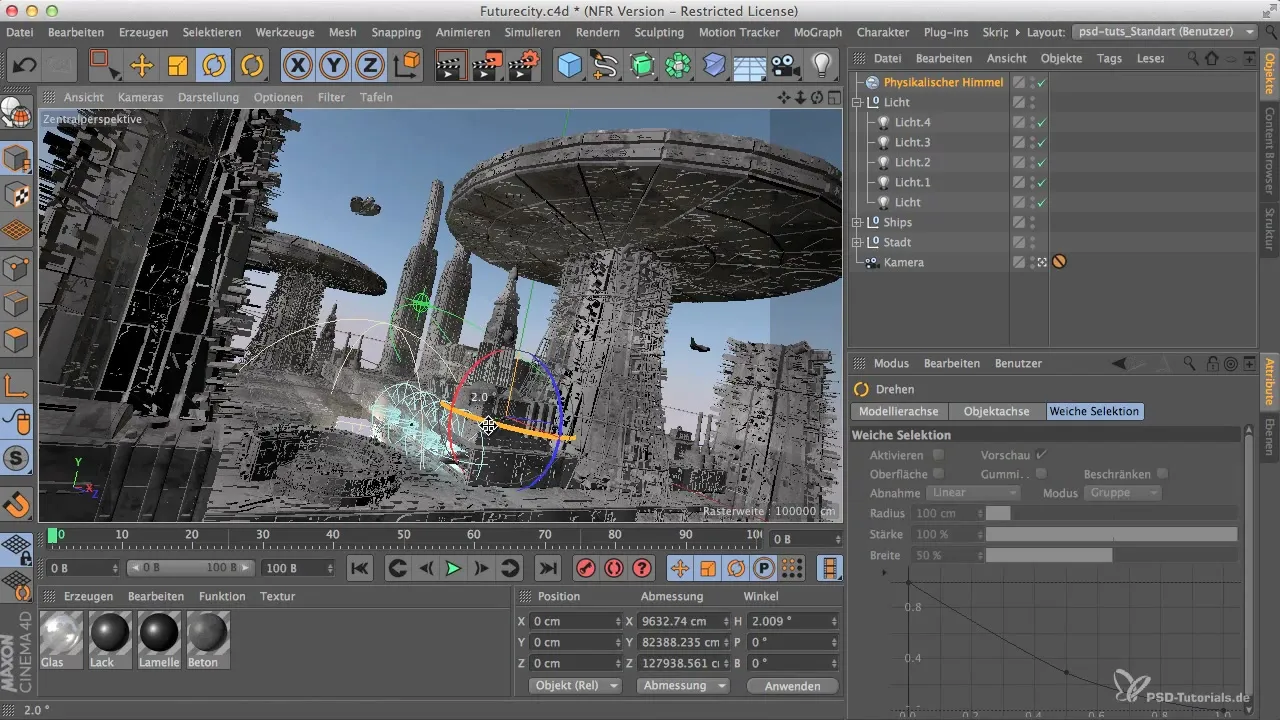The image size is (1280, 720).
Task: Click the Anwenden button
Action: pyautogui.click(x=791, y=686)
